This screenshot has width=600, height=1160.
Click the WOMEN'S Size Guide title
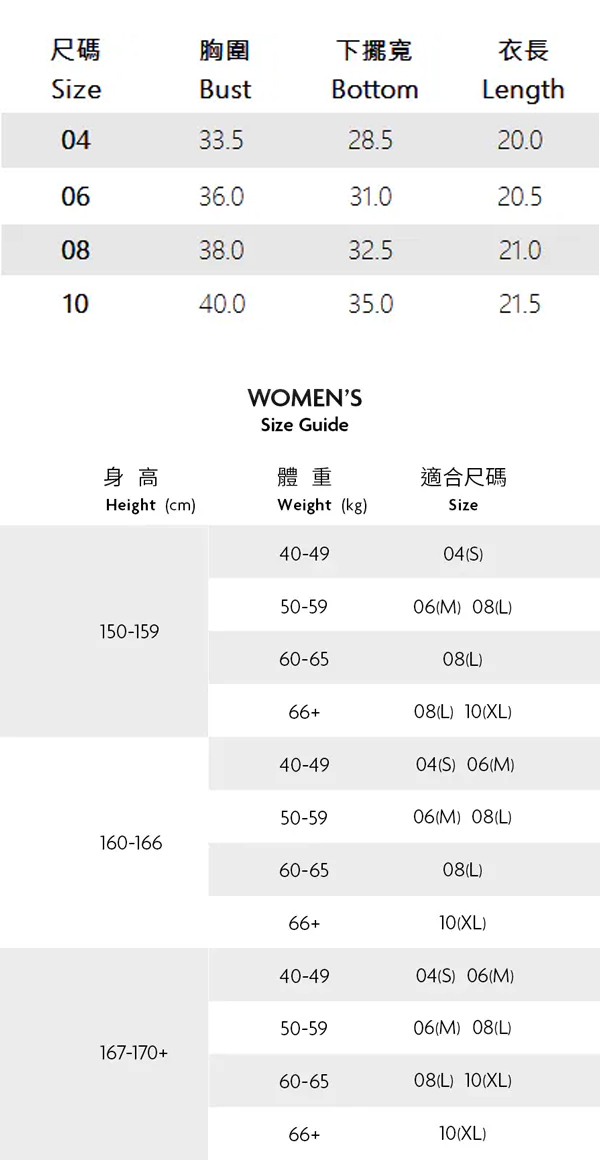click(x=304, y=410)
